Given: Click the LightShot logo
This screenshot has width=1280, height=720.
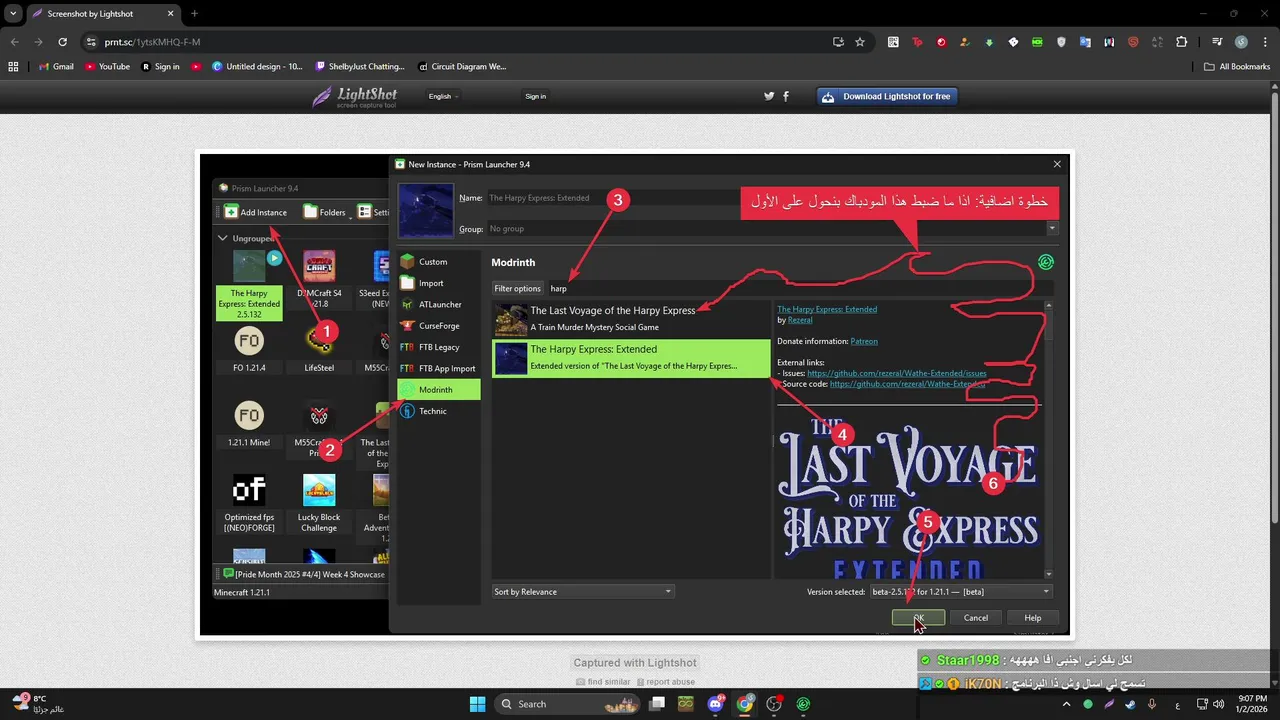Looking at the screenshot, I should point(353,97).
